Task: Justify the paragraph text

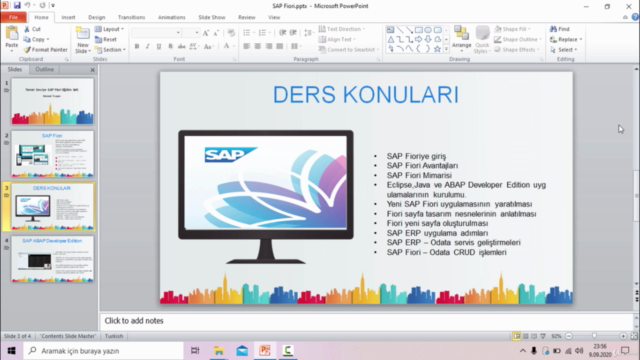Action: pos(280,46)
